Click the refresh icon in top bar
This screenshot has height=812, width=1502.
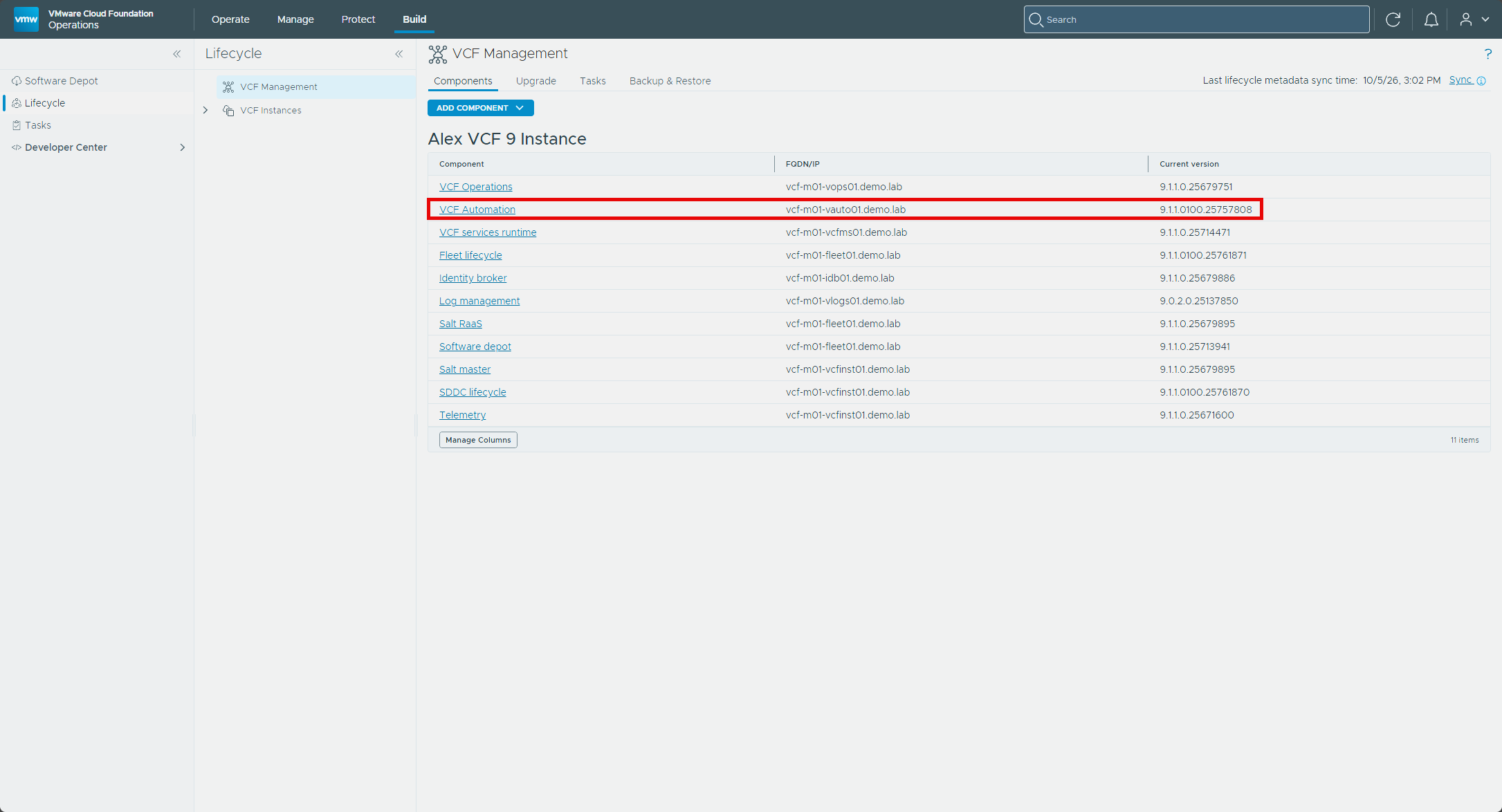(1393, 19)
